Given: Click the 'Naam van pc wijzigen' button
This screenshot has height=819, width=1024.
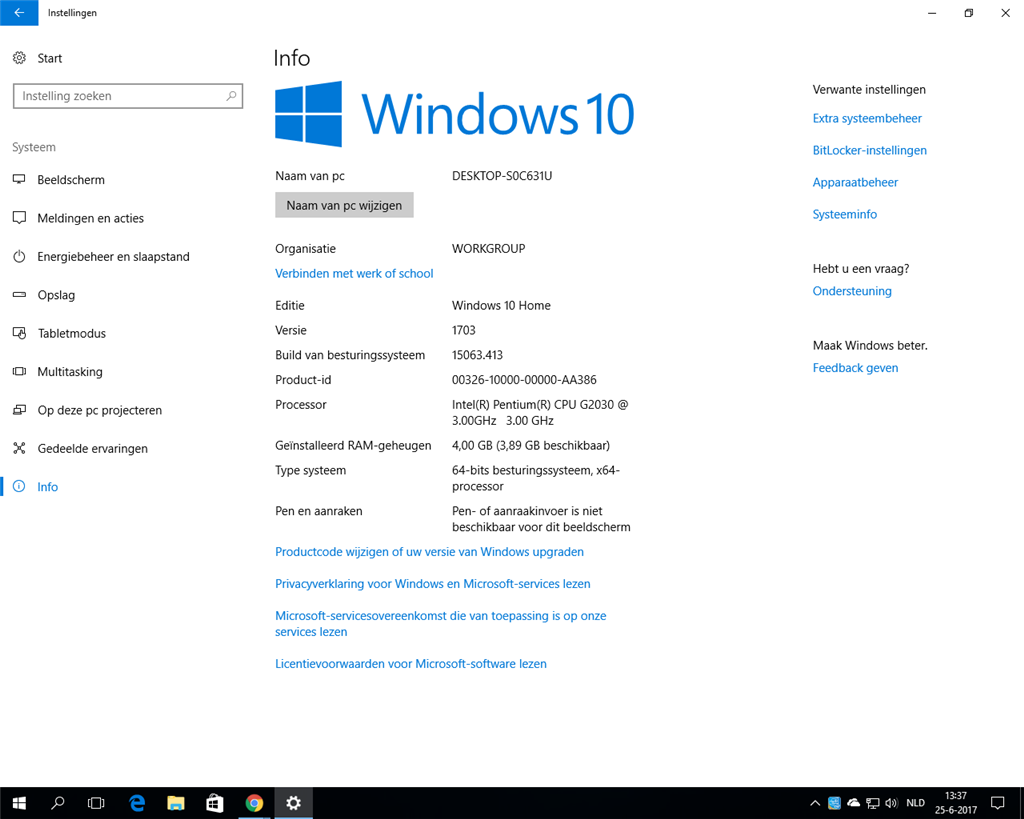Looking at the screenshot, I should [x=344, y=205].
